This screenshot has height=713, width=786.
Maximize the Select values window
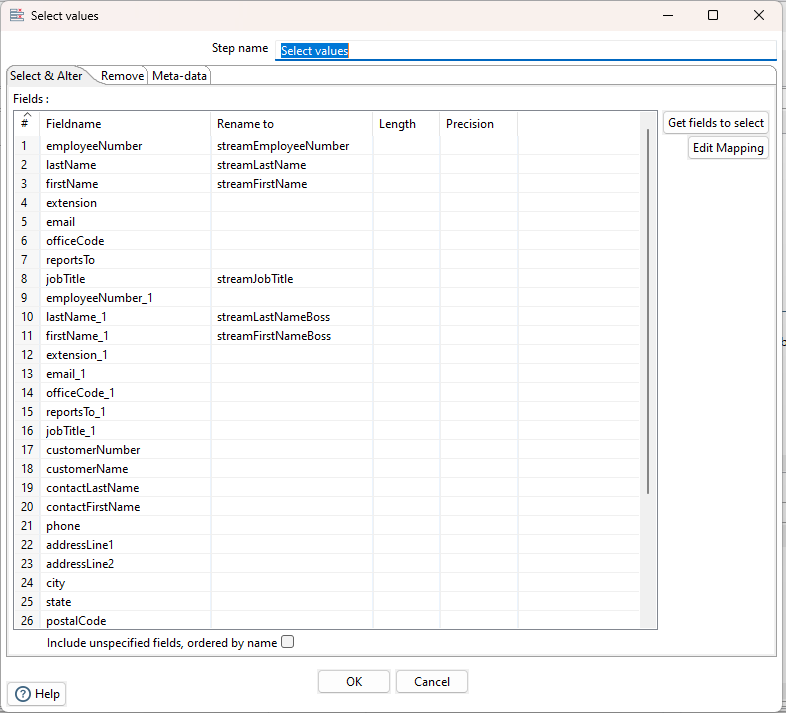pyautogui.click(x=713, y=16)
